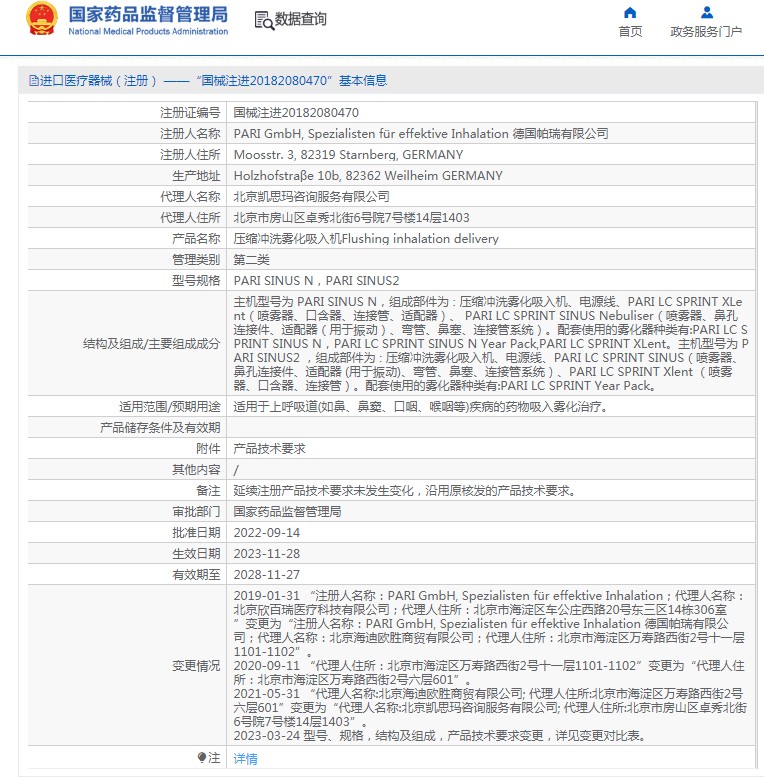764x777 pixels.
Task: Click the 政务服务门户 person icon
Action: pyautogui.click(x=707, y=12)
